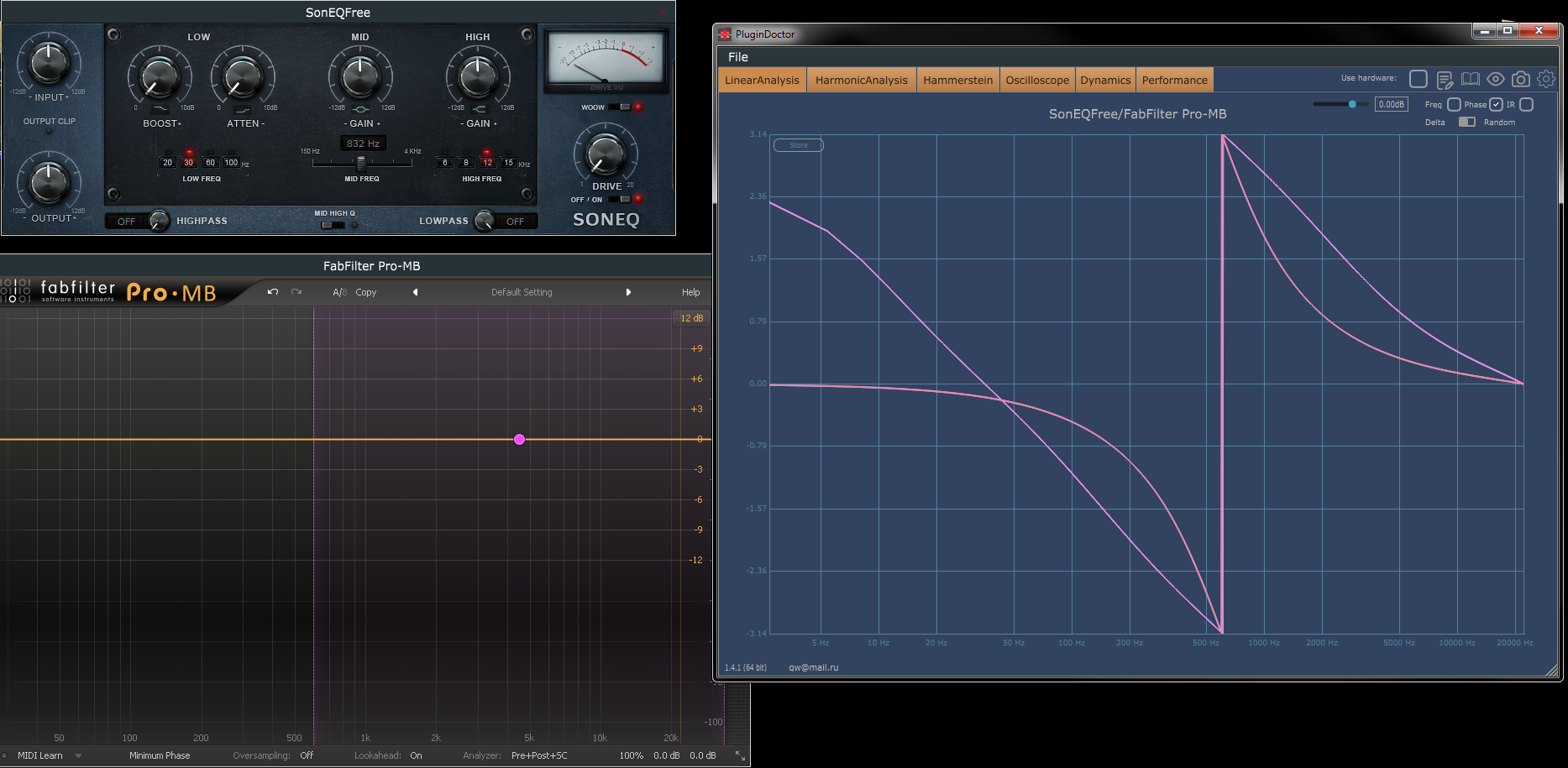Check the IR checkbox in PluginDoctor

click(1527, 105)
